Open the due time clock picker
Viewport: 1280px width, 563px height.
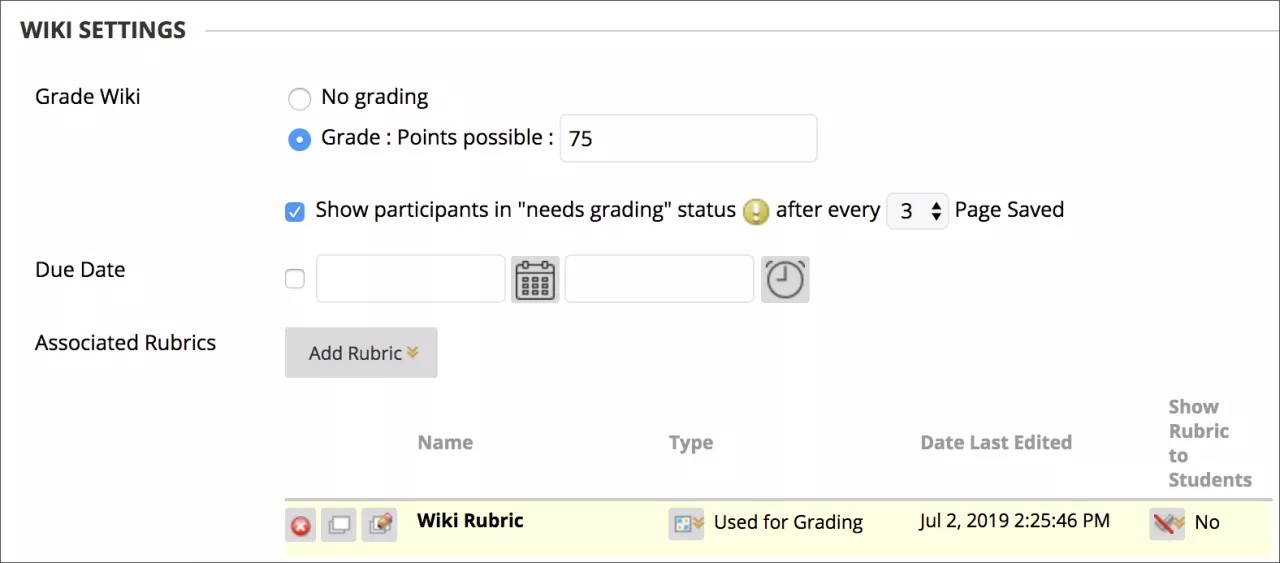pos(785,279)
